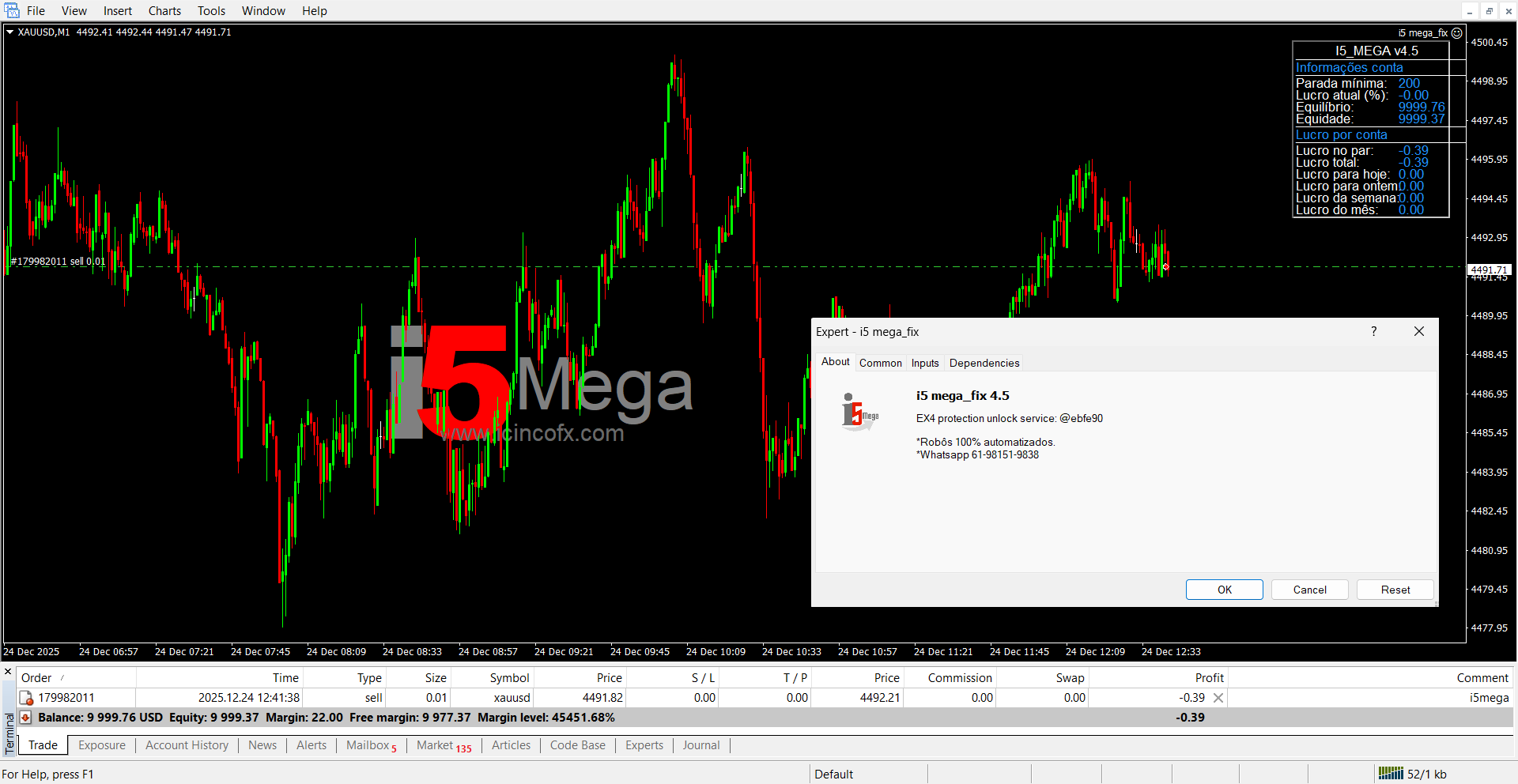
Task: Click the Reset button in Expert dialog
Action: coord(1395,590)
